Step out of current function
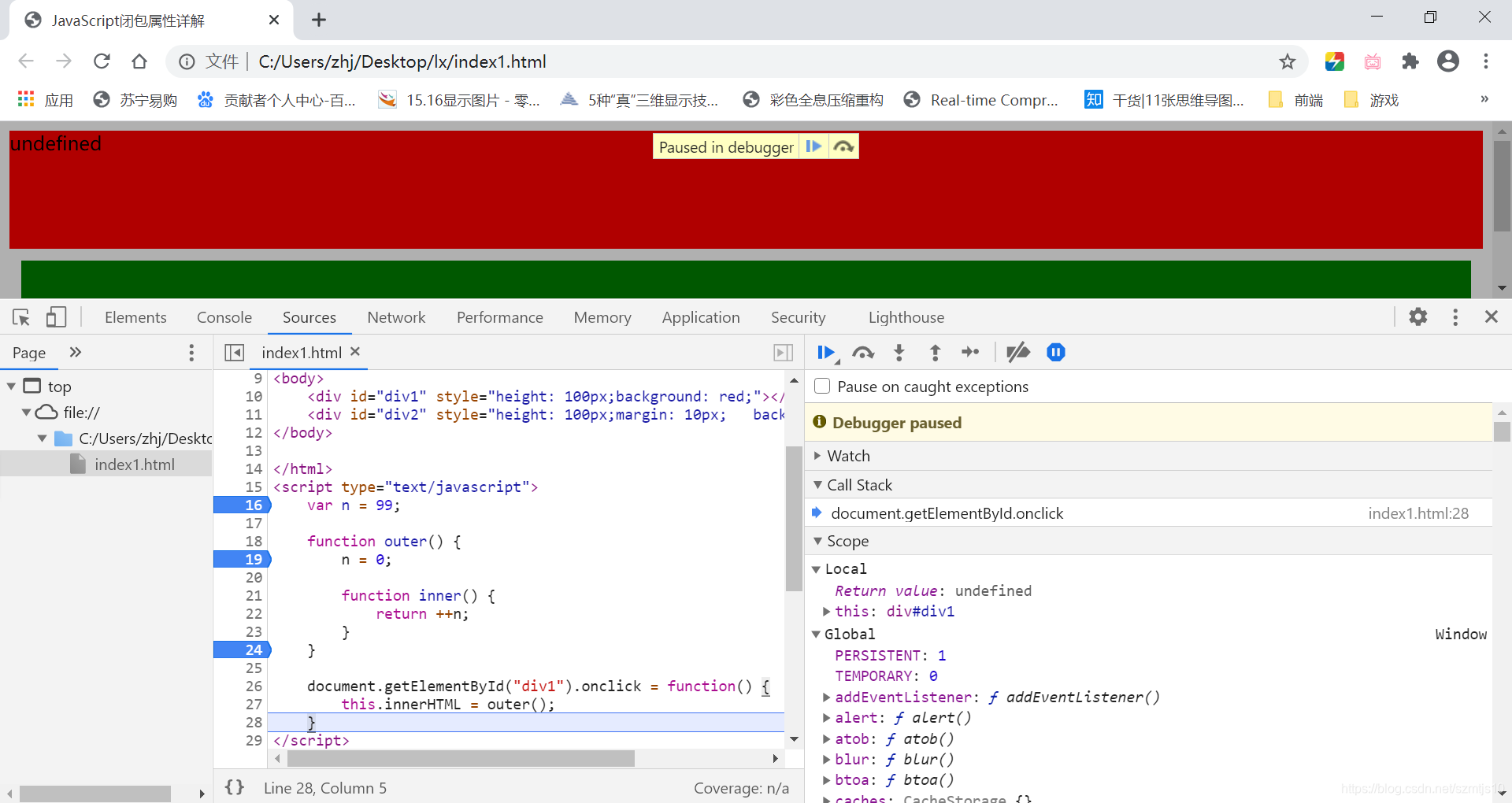The width and height of the screenshot is (1512, 803). pyautogui.click(x=935, y=353)
